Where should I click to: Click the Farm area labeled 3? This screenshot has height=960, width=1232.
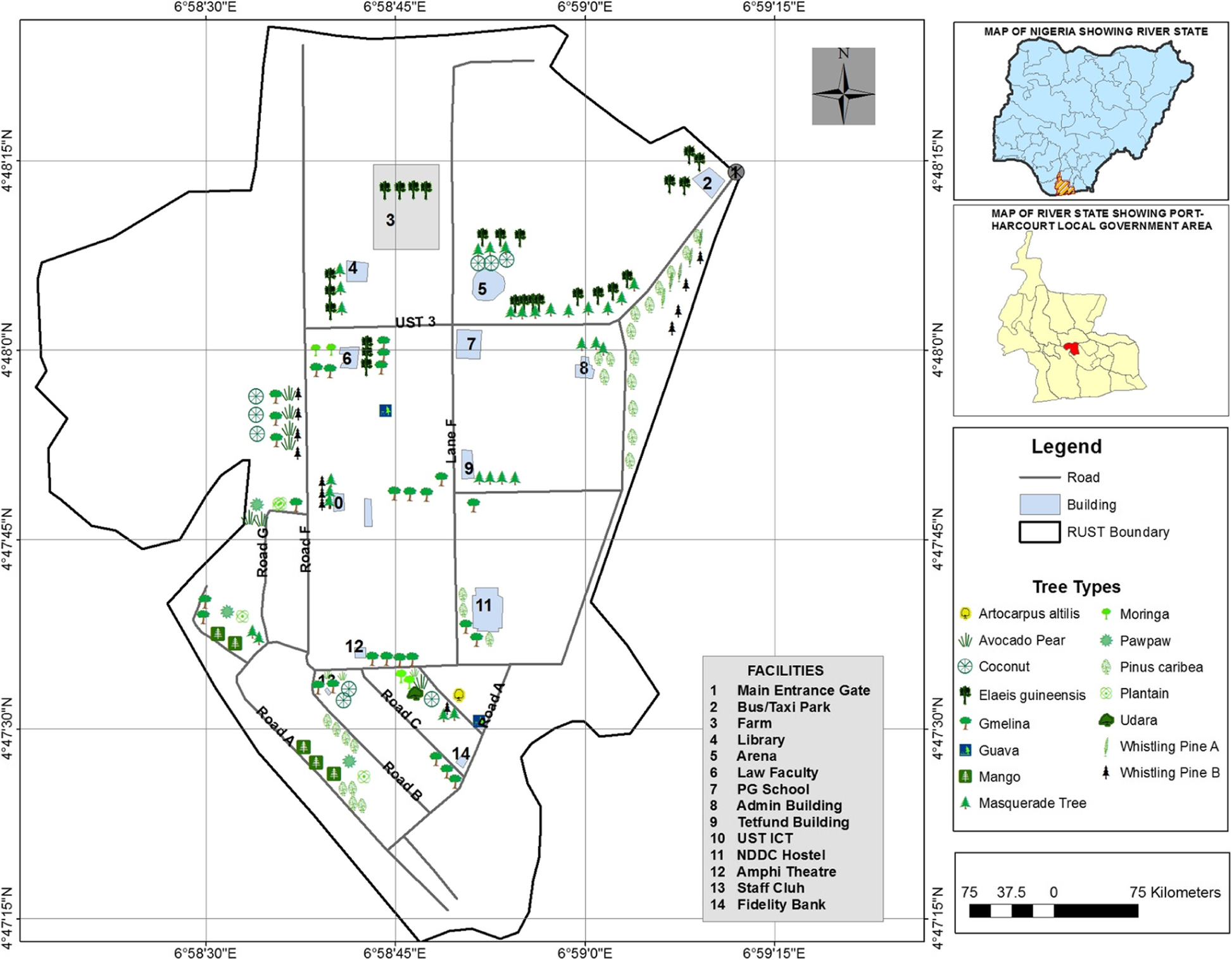(x=406, y=207)
